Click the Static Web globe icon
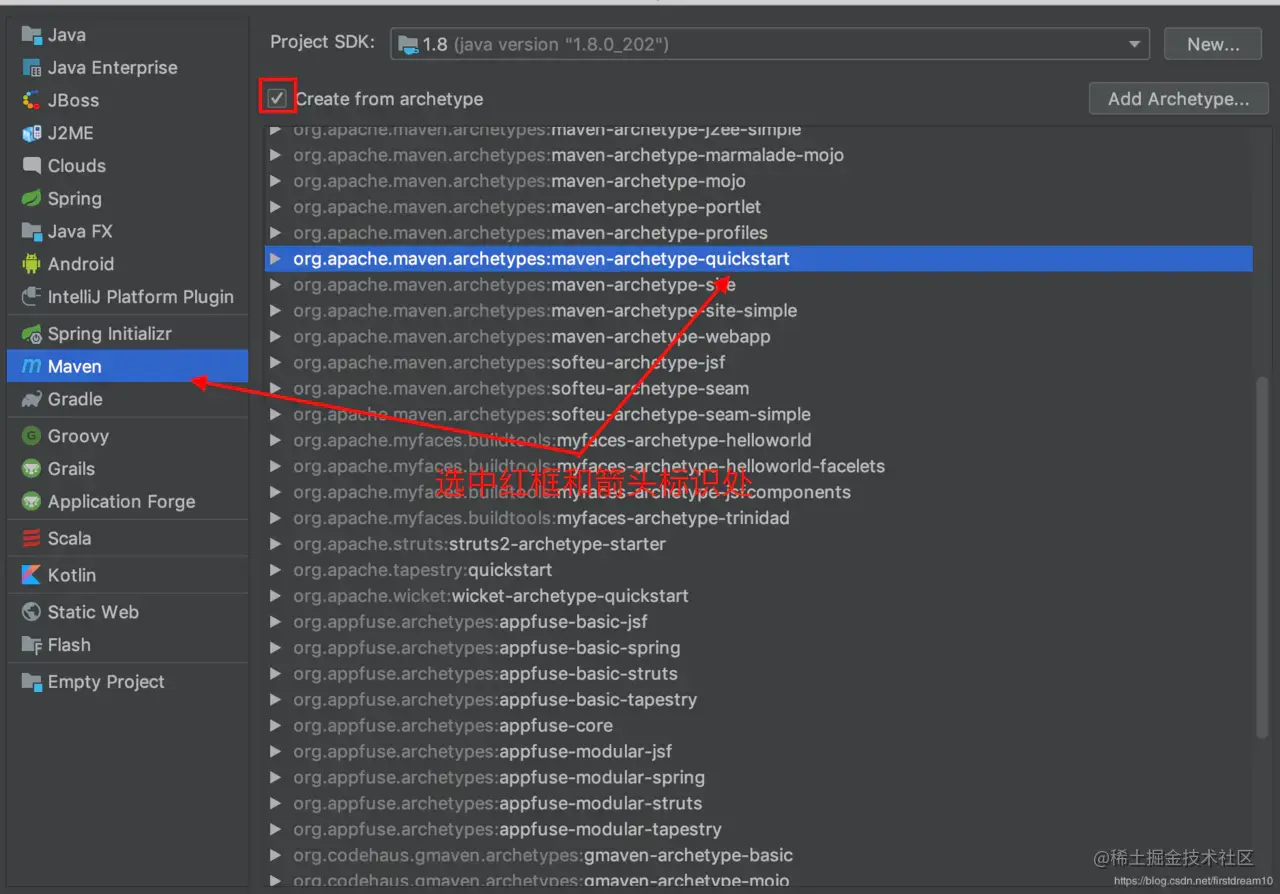The image size is (1280, 894). 31,612
